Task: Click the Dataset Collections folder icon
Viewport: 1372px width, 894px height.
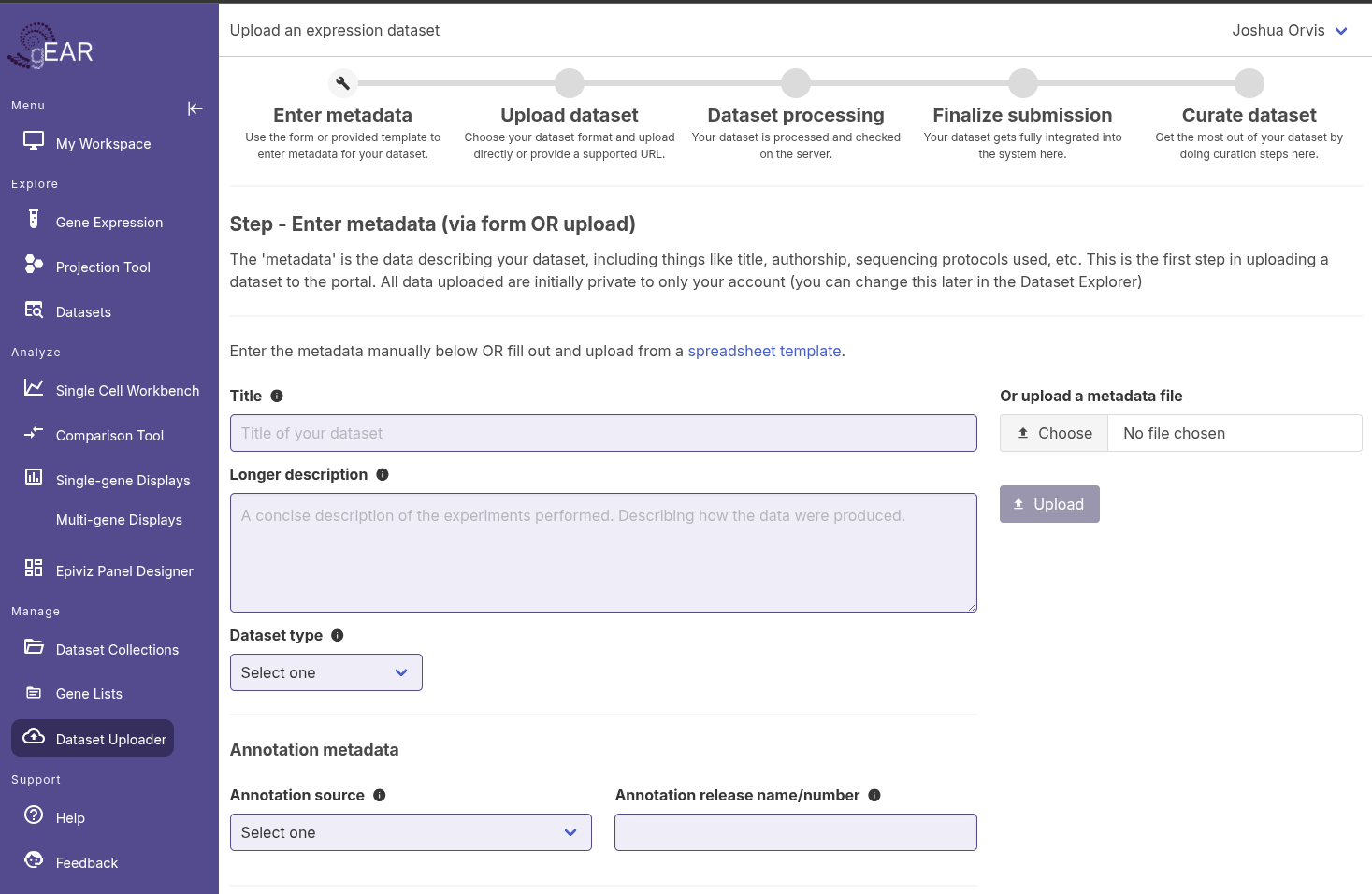Action: (x=34, y=646)
